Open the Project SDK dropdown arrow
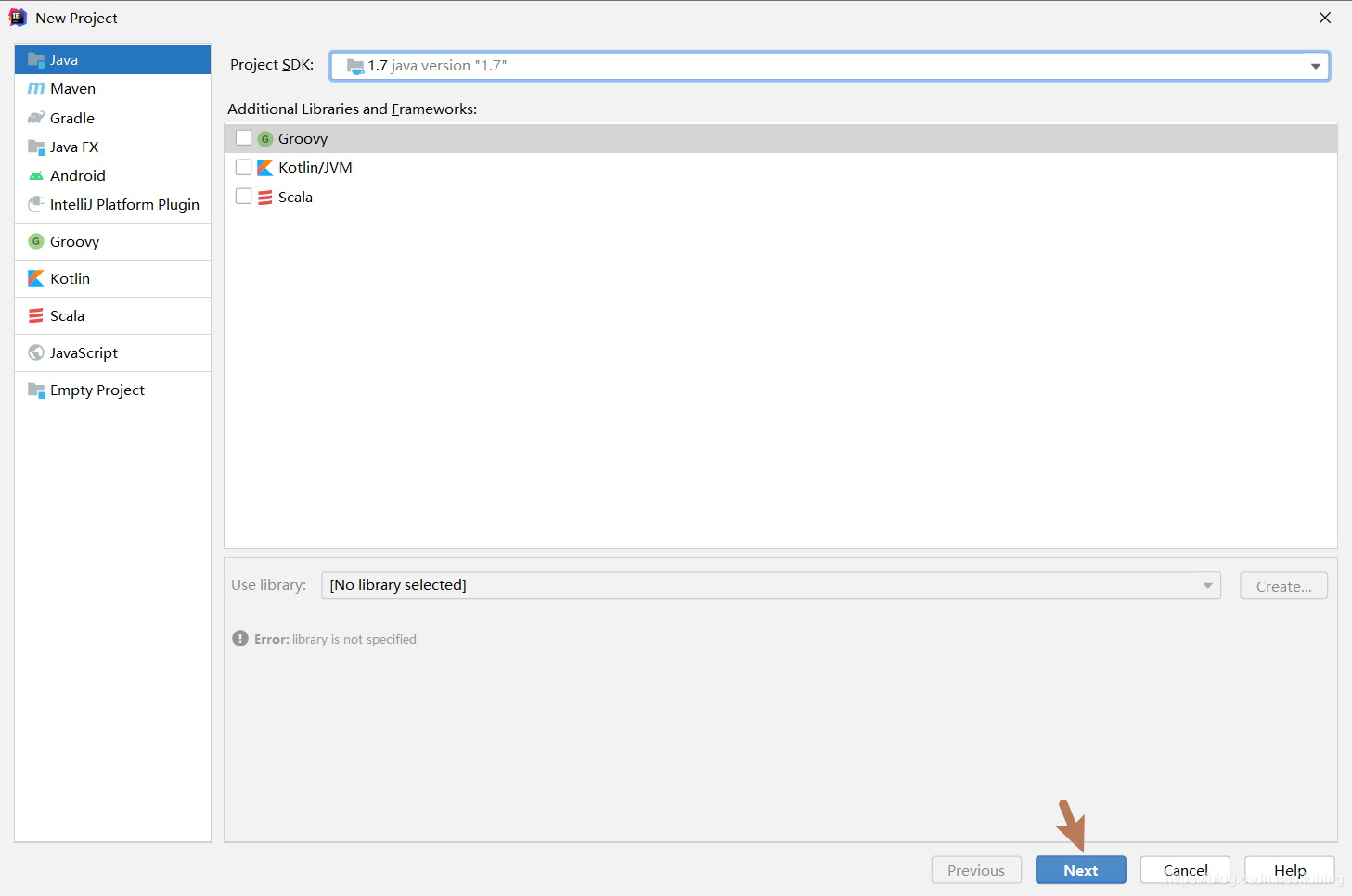This screenshot has height=896, width=1352. coord(1315,66)
